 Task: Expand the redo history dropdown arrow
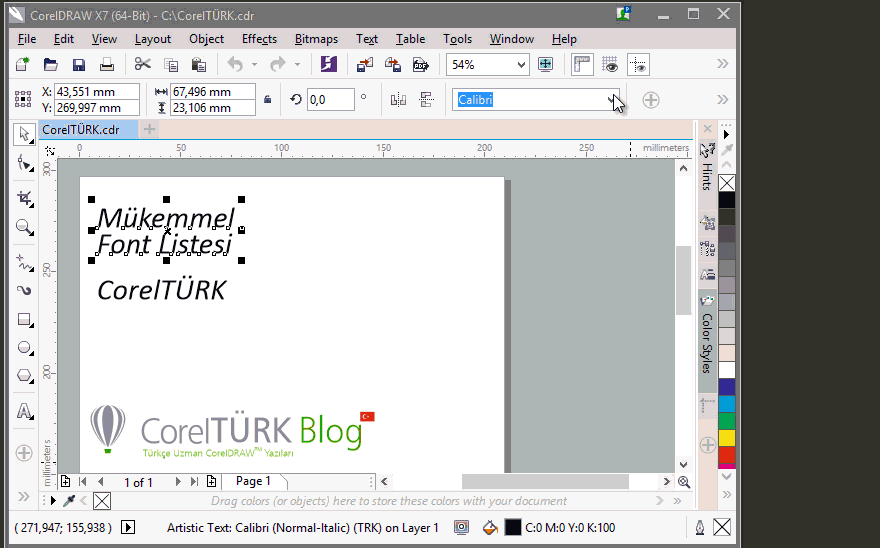(297, 65)
